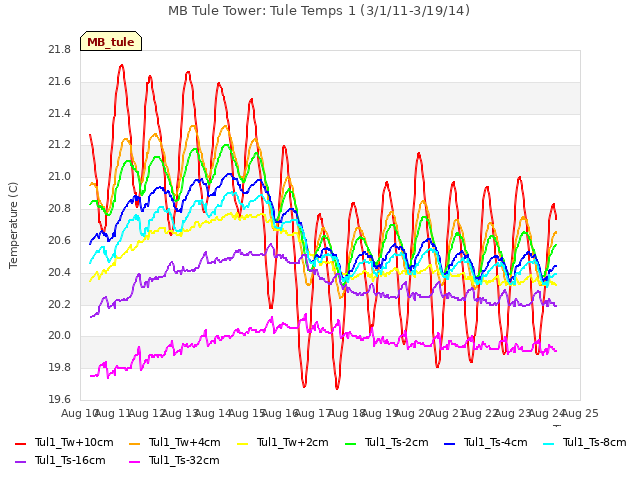640x480 pixels.
Task: Click the 21.4 y-axis tick label
Action: click(x=60, y=113)
